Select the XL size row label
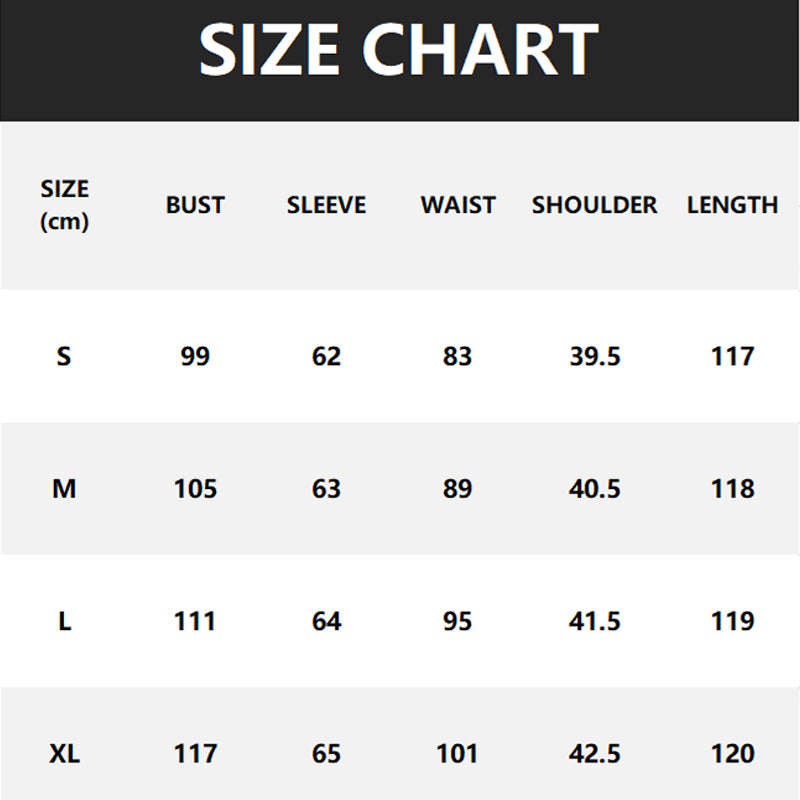 [64, 753]
